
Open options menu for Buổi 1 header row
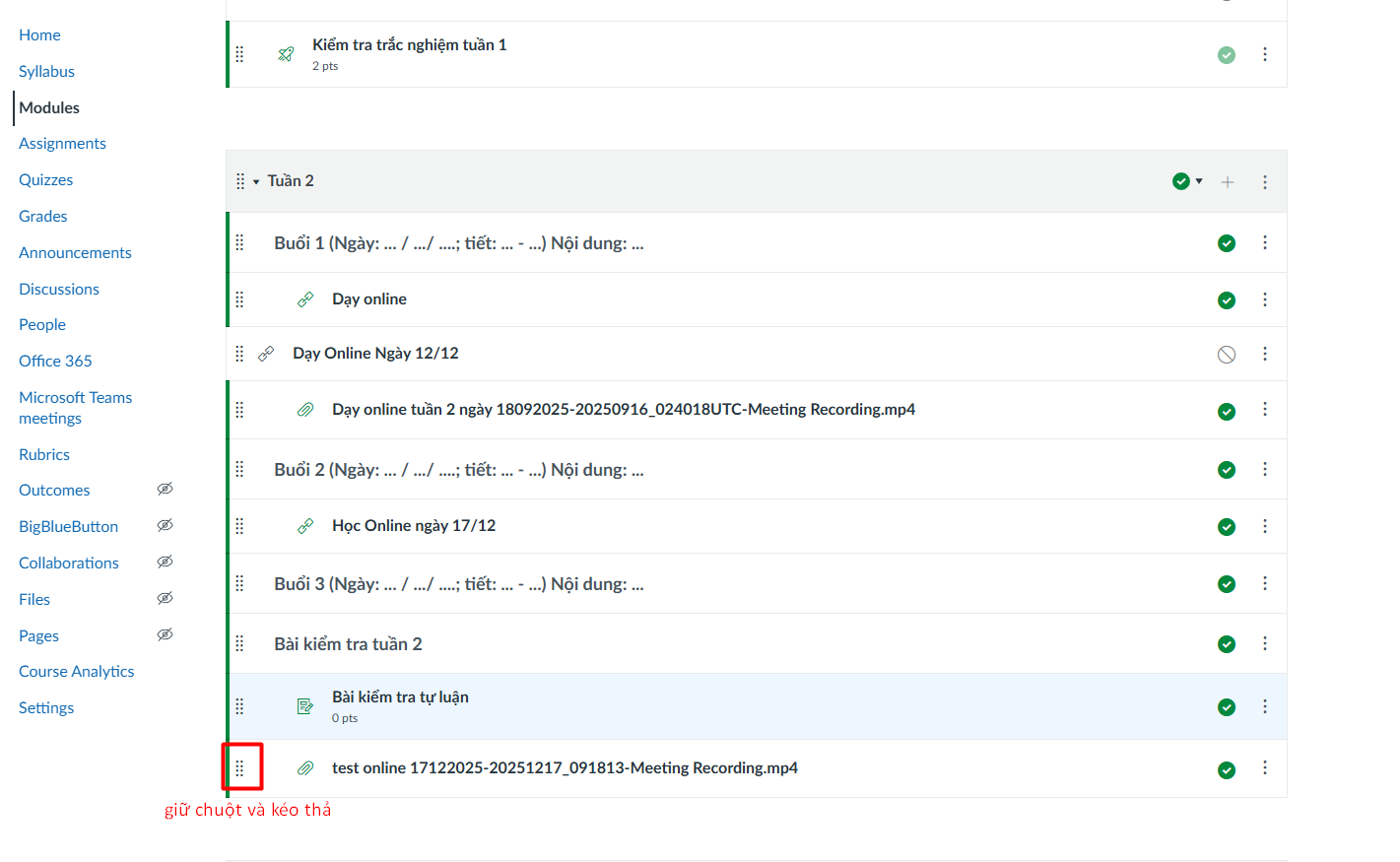1265,242
